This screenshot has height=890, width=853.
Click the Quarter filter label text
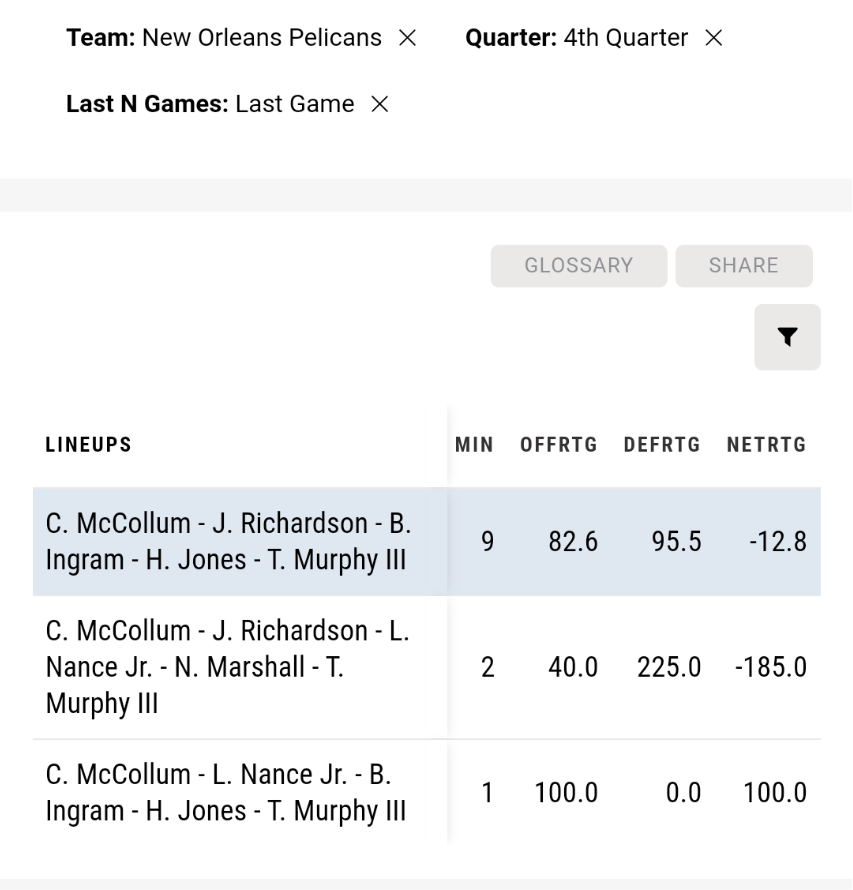click(511, 38)
